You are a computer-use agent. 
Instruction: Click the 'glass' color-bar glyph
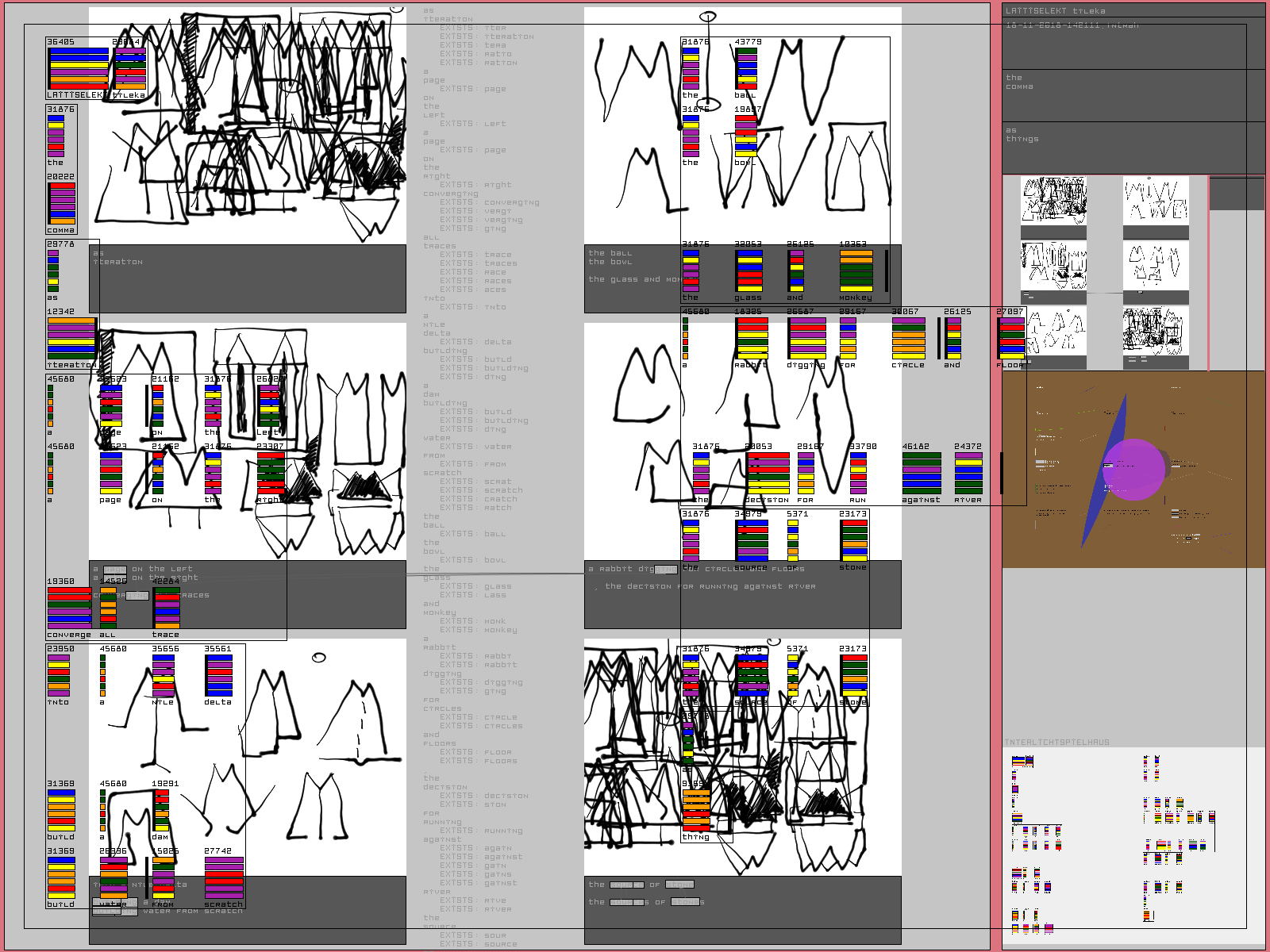coord(749,271)
